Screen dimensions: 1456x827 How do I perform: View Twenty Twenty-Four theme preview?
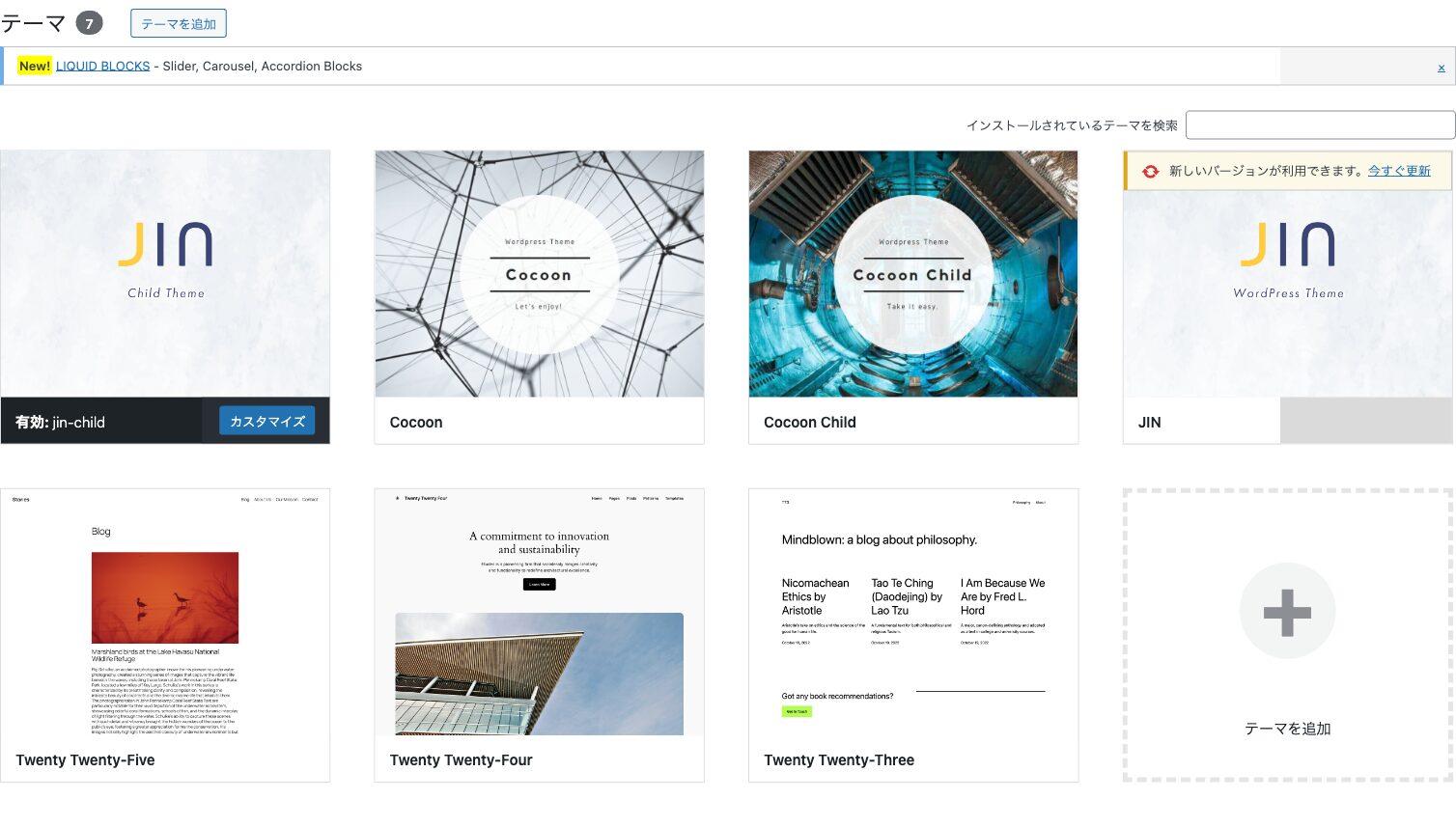coord(539,613)
